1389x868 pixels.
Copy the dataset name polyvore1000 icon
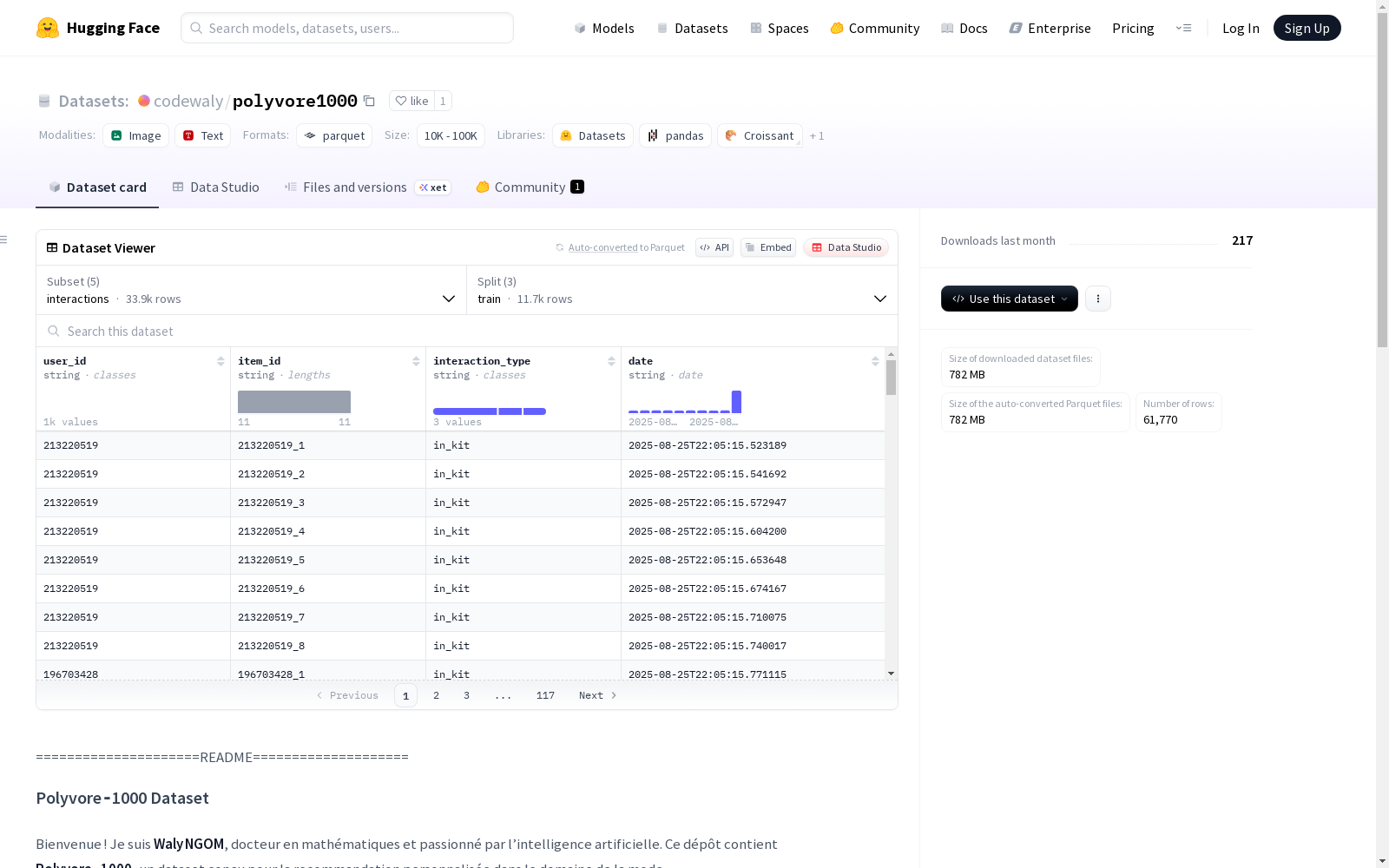369,101
